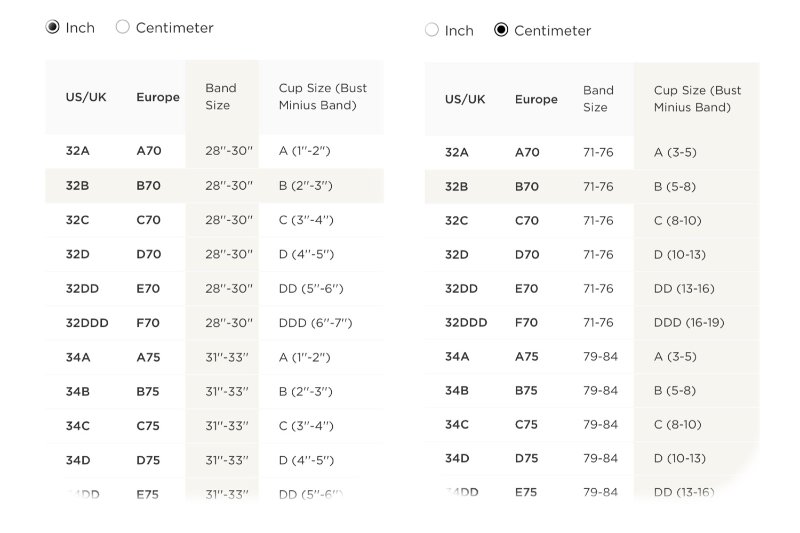The image size is (800, 533).
Task: Select the 34A row in inch table
Action: click(x=214, y=357)
